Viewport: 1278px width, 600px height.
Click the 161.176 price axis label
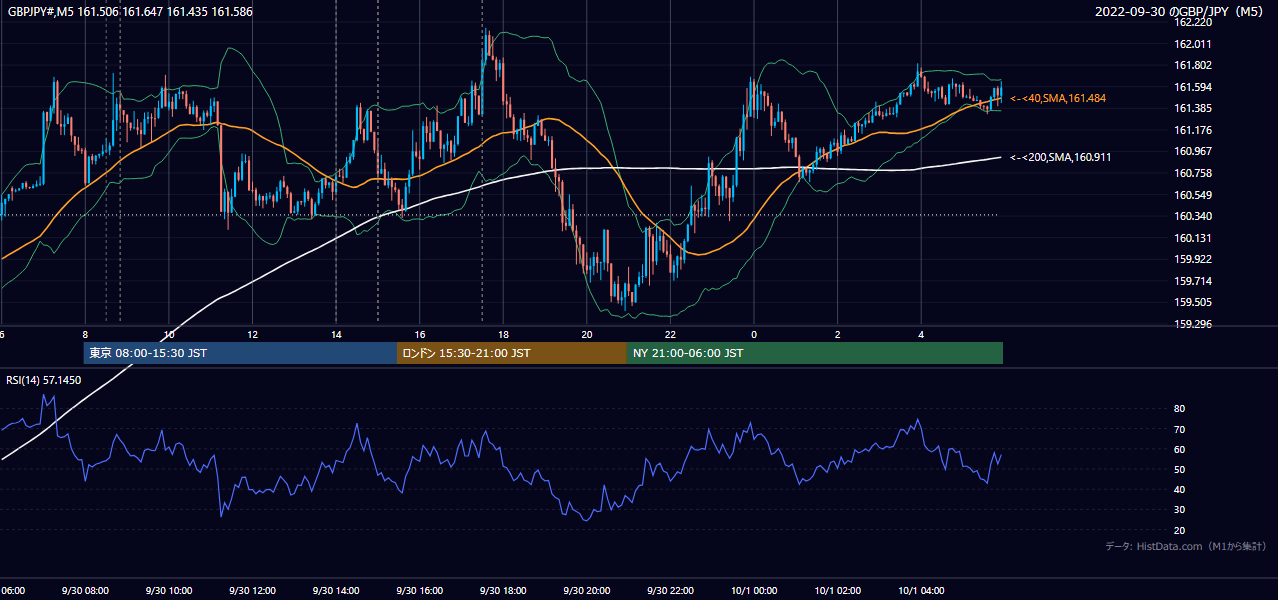tap(1192, 130)
